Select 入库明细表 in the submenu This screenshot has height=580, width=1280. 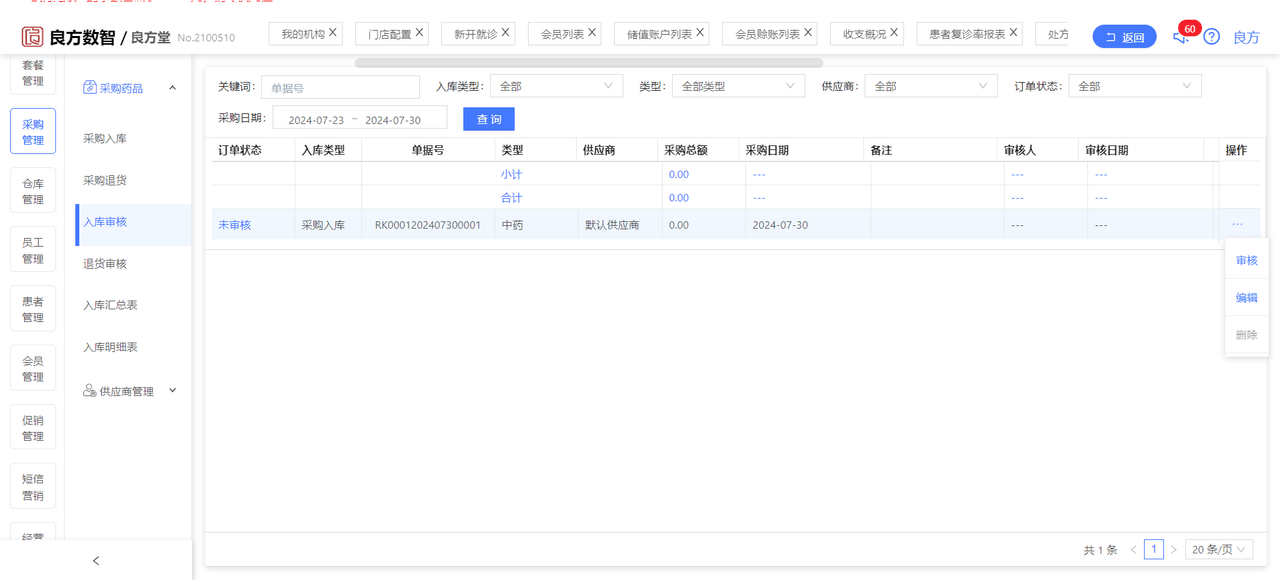(110, 347)
